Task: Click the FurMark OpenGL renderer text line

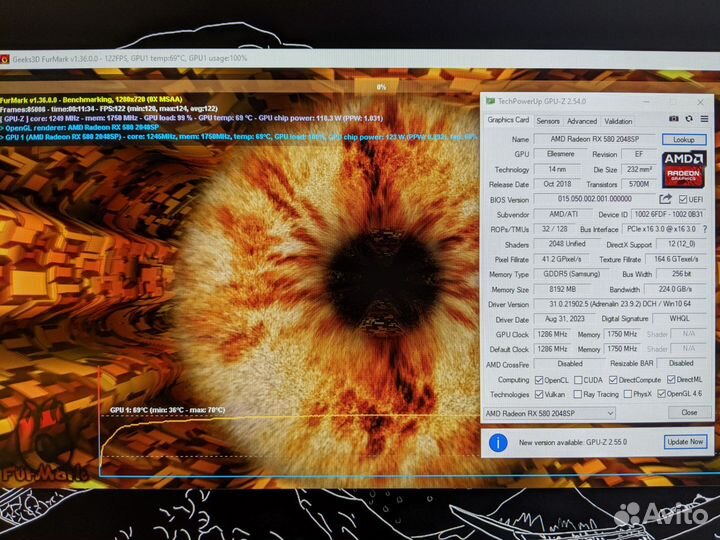Action: pyautogui.click(x=79, y=128)
